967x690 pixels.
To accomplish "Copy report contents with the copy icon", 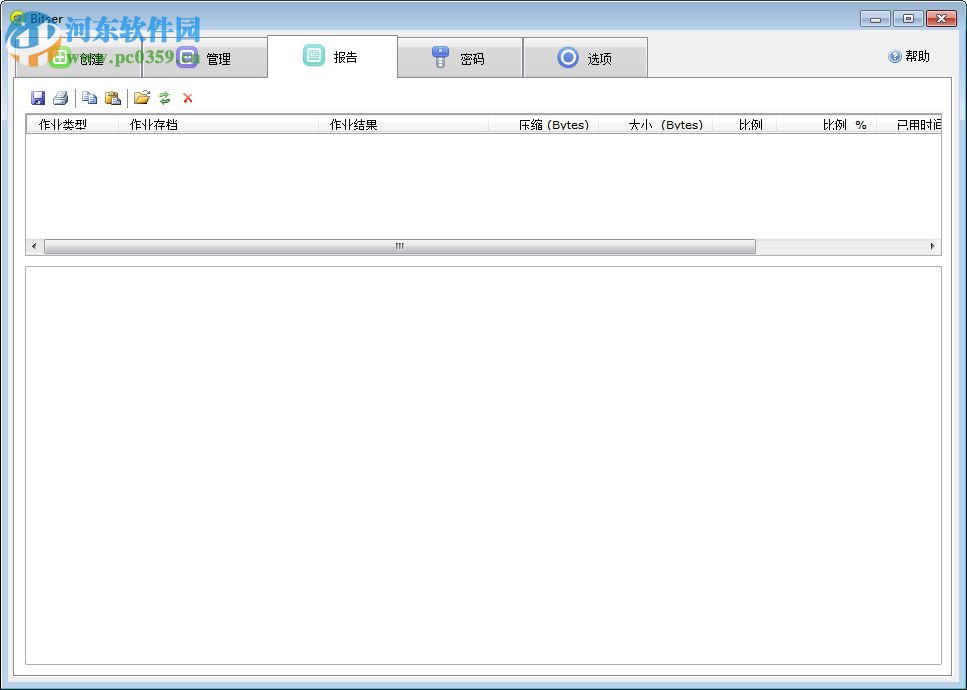I will [x=89, y=97].
